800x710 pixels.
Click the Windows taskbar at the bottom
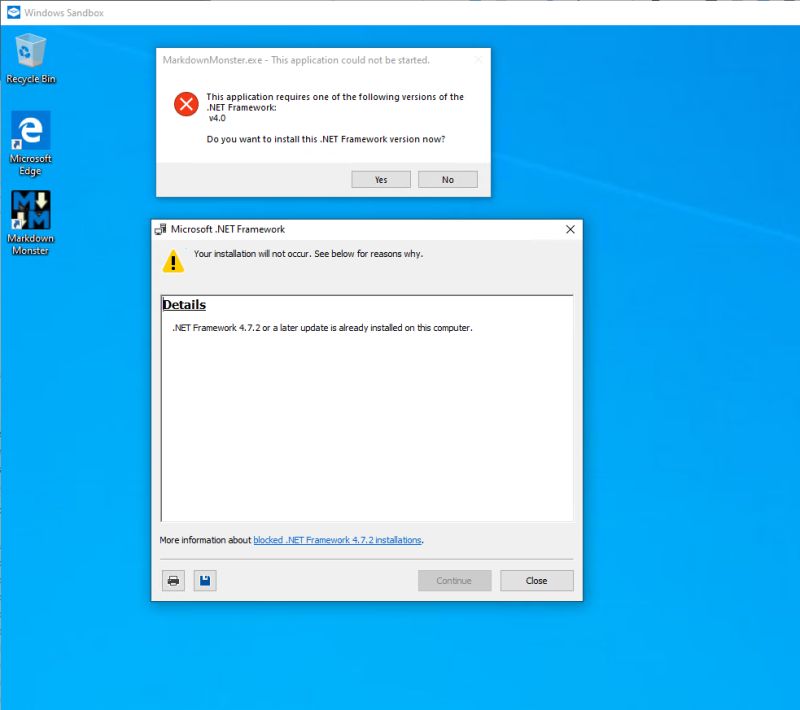[x=400, y=703]
